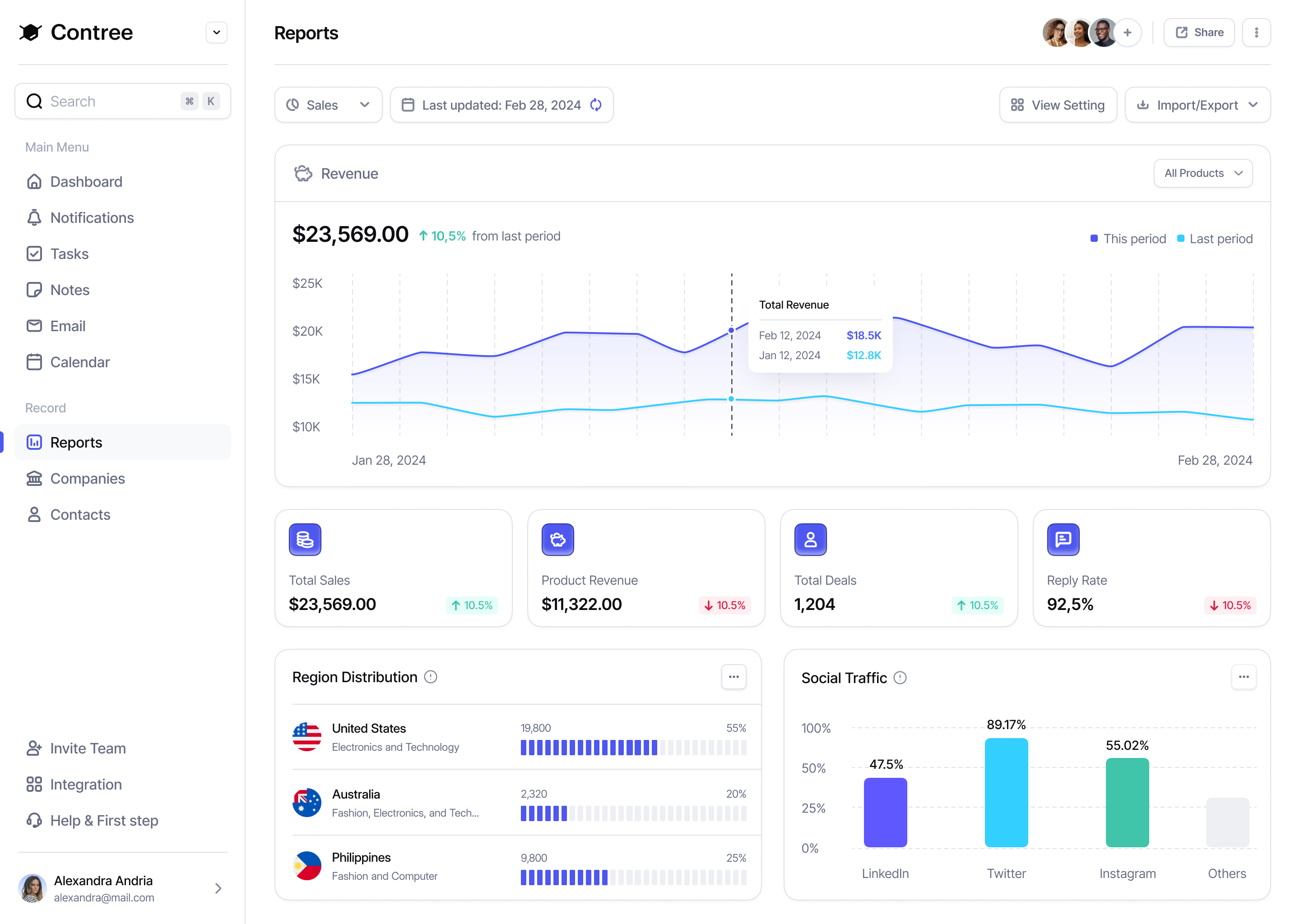Screen dimensions: 1300x924
Task: Click the This period data point on the chart
Action: 731,330
